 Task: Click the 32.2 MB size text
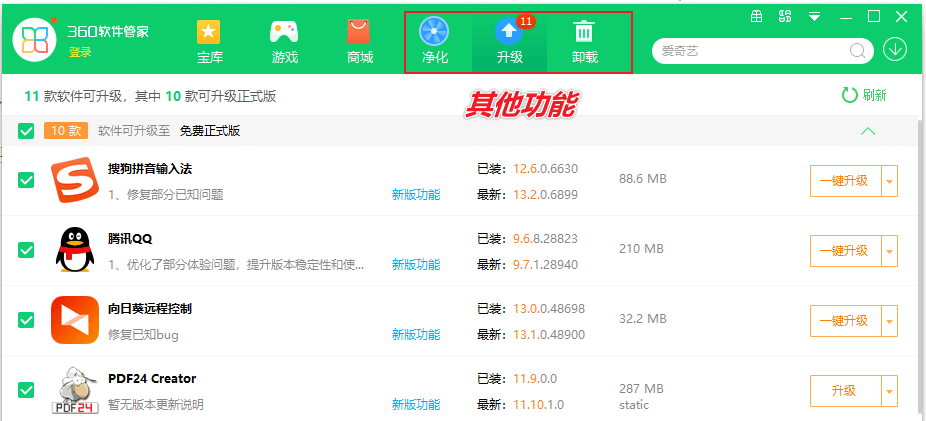click(643, 319)
